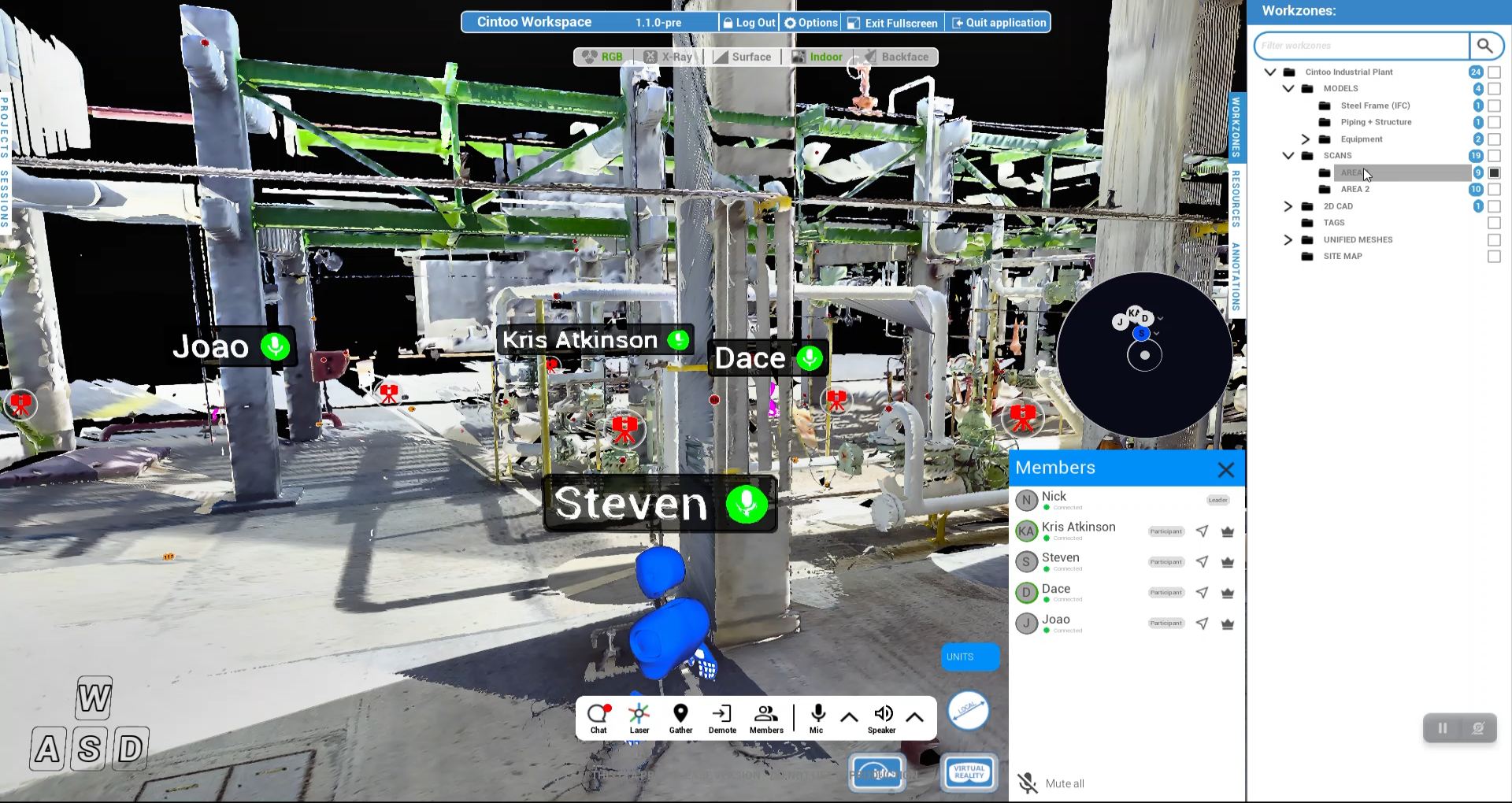Image resolution: width=1512 pixels, height=803 pixels.
Task: Open the Chat panel
Action: click(x=598, y=718)
